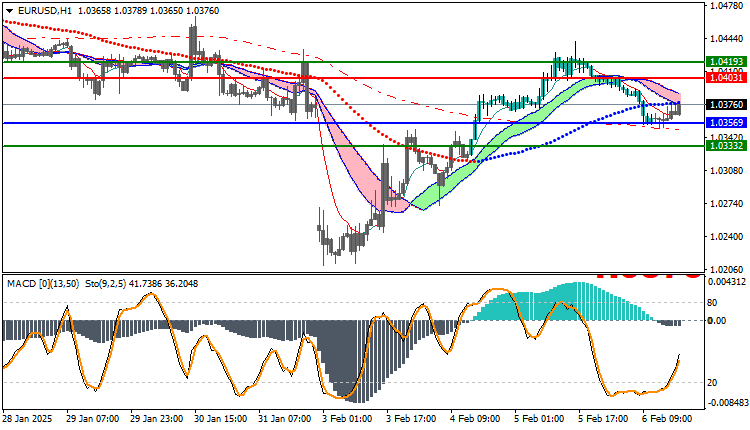Click the 5 Feb 01:00 time label
Image resolution: width=750 pixels, height=430 pixels.
[x=540, y=419]
